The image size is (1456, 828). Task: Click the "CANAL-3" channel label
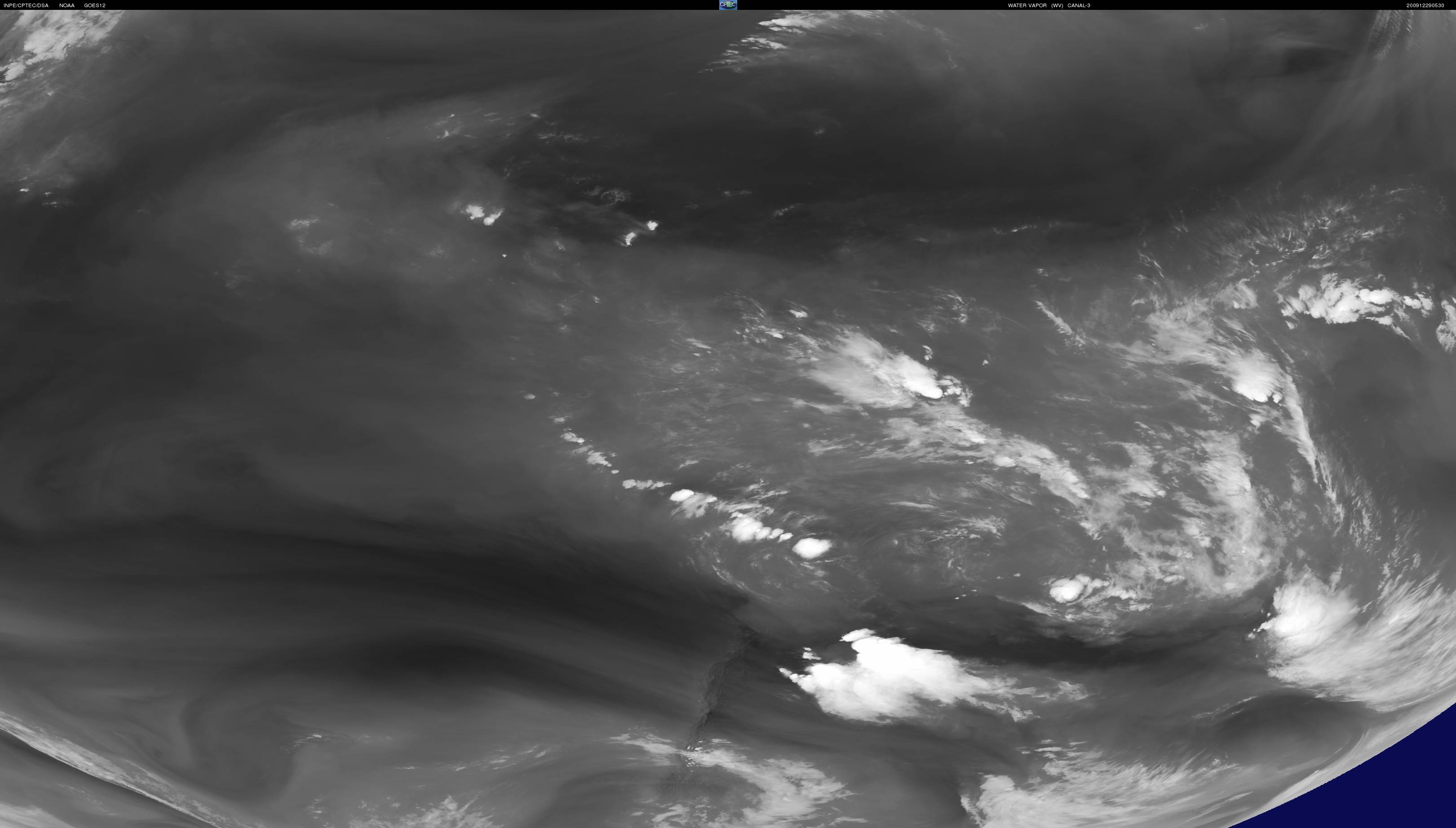tap(1079, 6)
